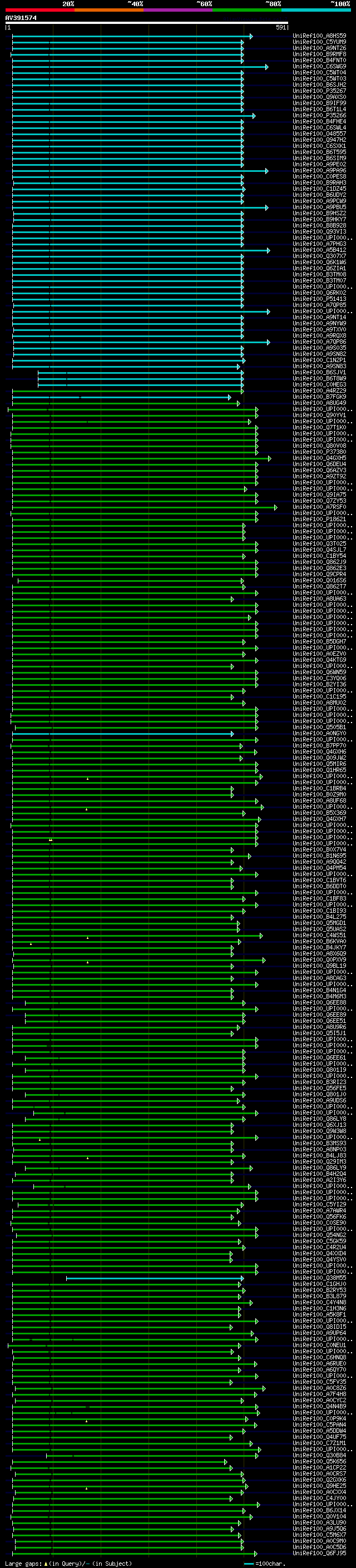Open hit UniRef100_Q90YV1
The image size is (356, 1568).
click(319, 414)
